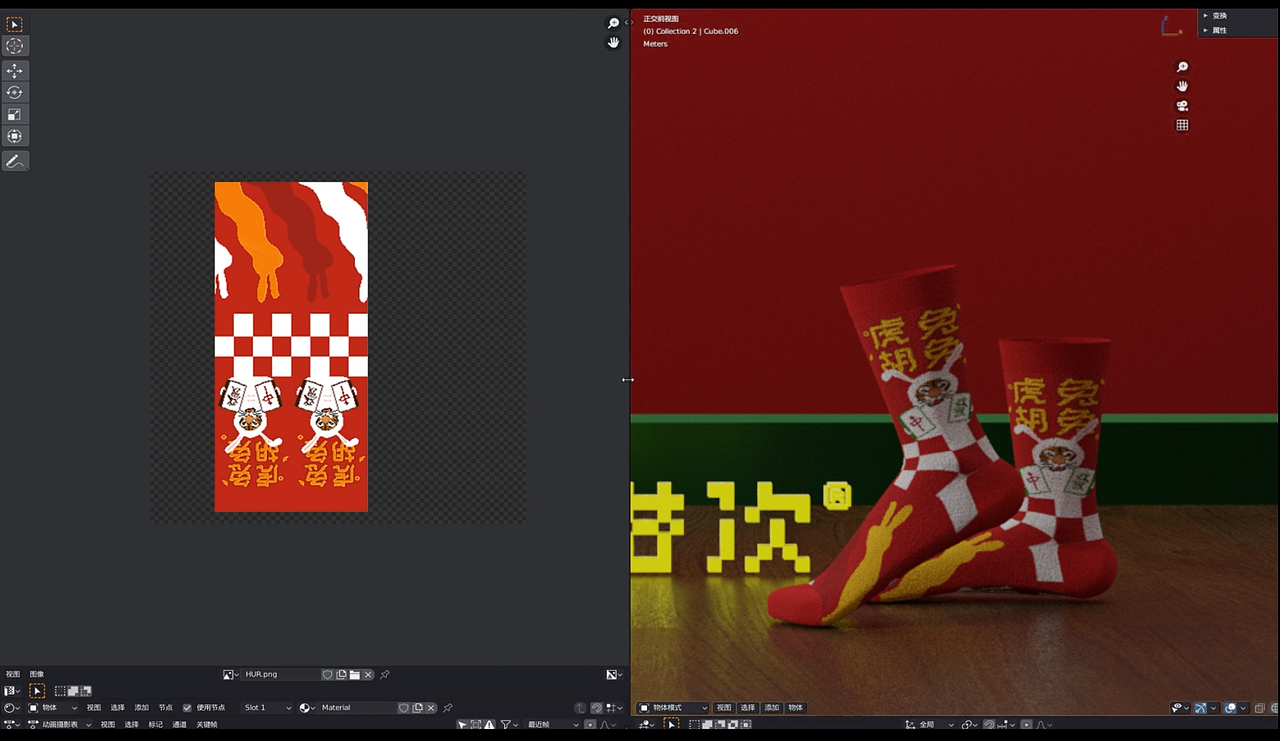Toggle proportional editing in 3D viewport bottom bar
Viewport: 1280px width, 741px height.
click(x=1027, y=724)
